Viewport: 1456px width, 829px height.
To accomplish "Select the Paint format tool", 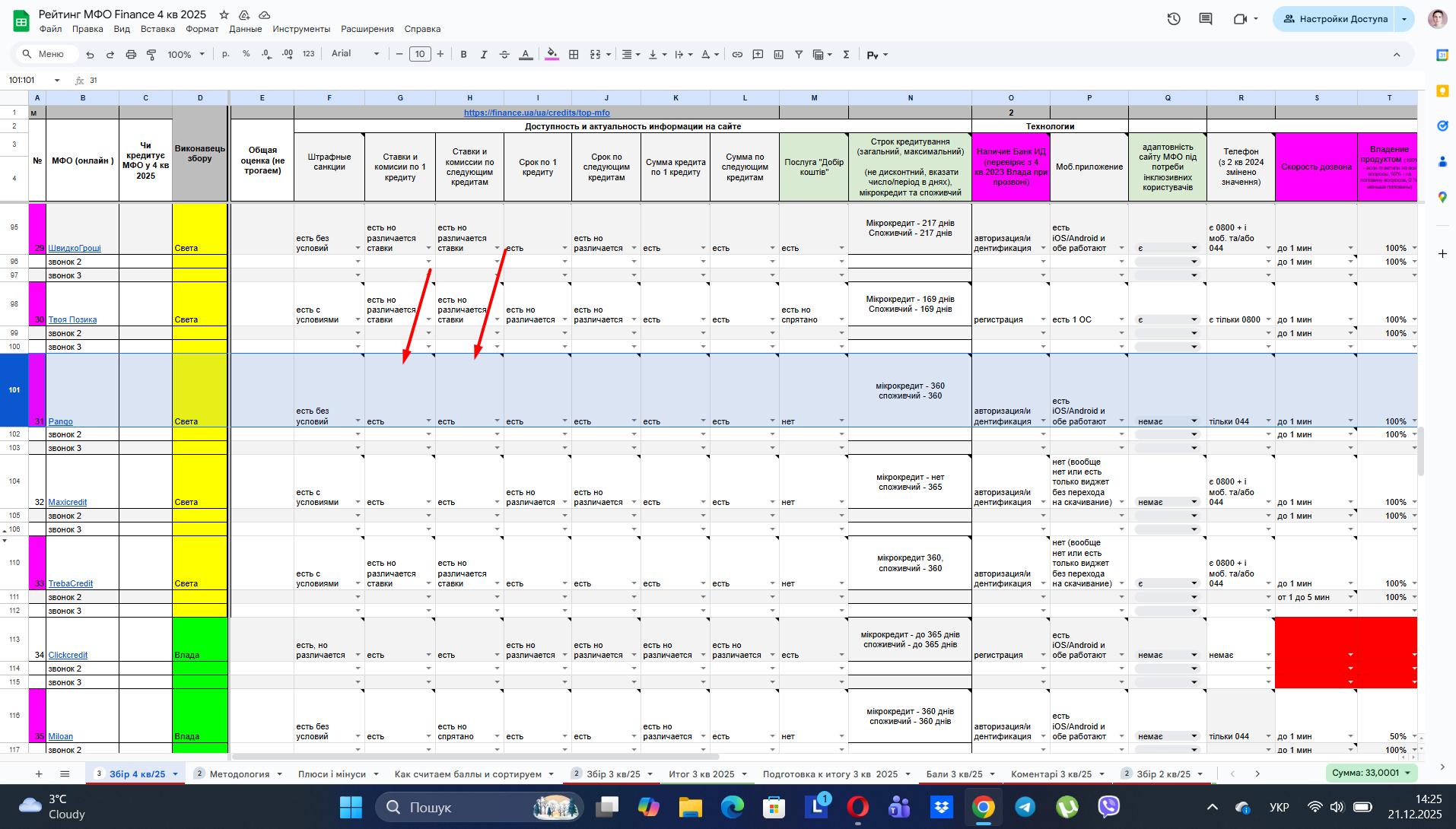I will [x=151, y=54].
